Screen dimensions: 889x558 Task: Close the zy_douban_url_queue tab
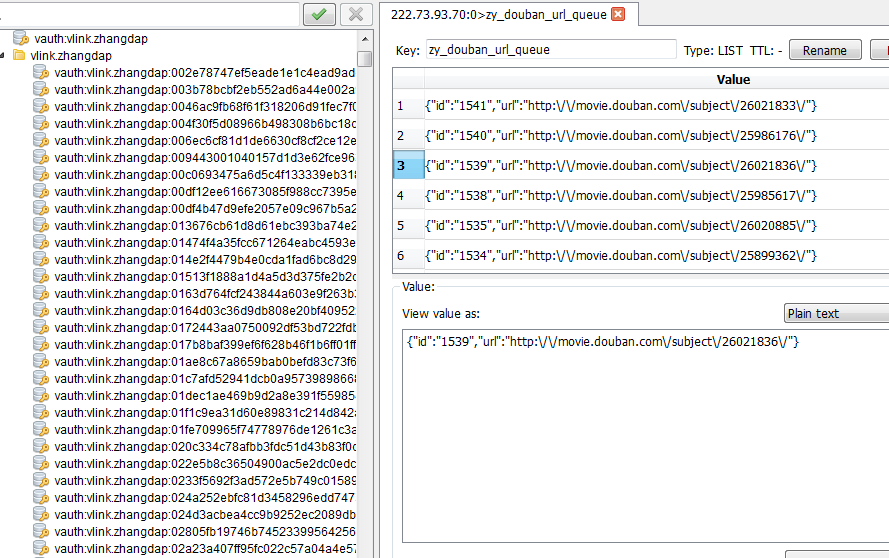click(x=618, y=14)
